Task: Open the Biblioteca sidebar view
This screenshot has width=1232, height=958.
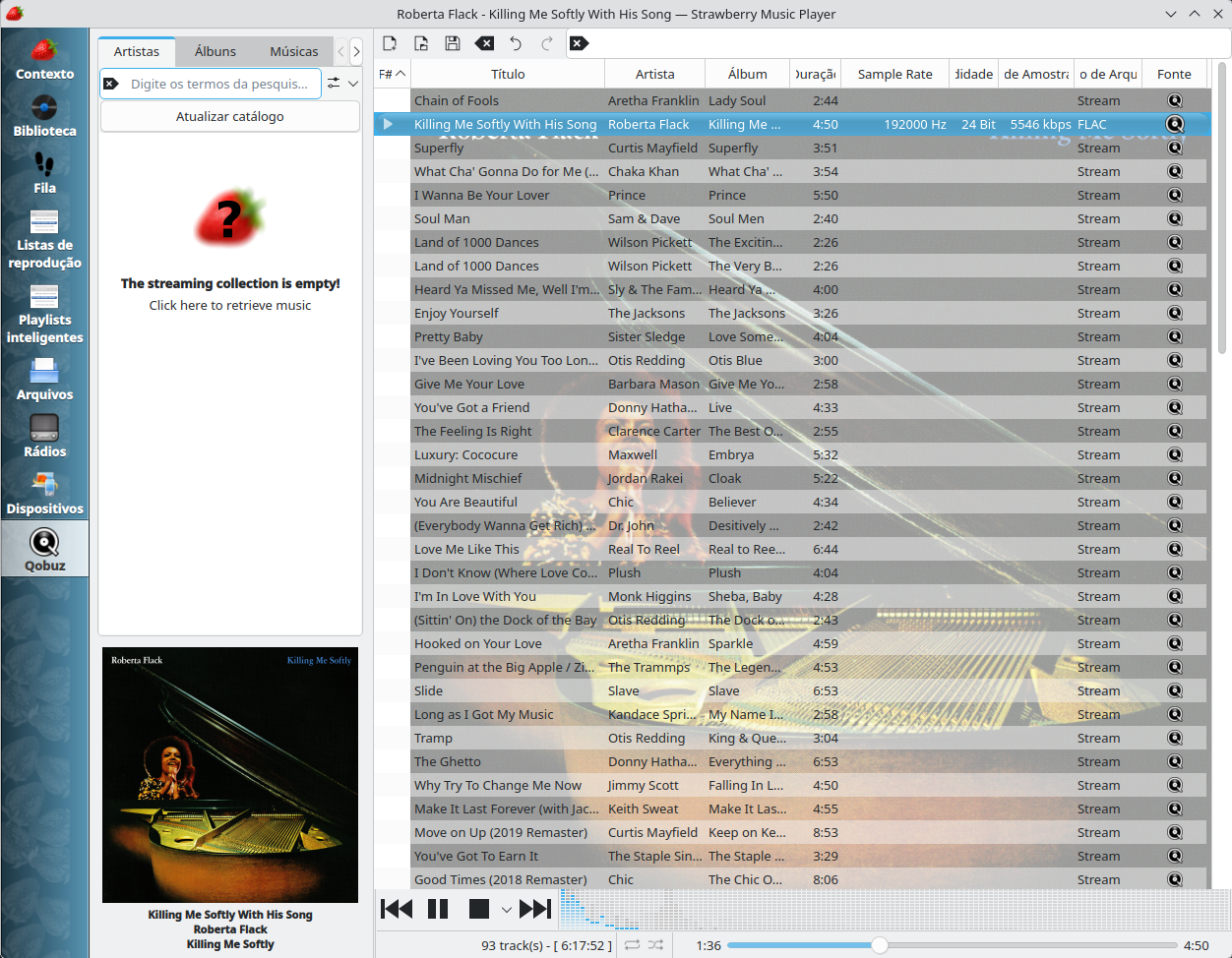Action: (44, 116)
